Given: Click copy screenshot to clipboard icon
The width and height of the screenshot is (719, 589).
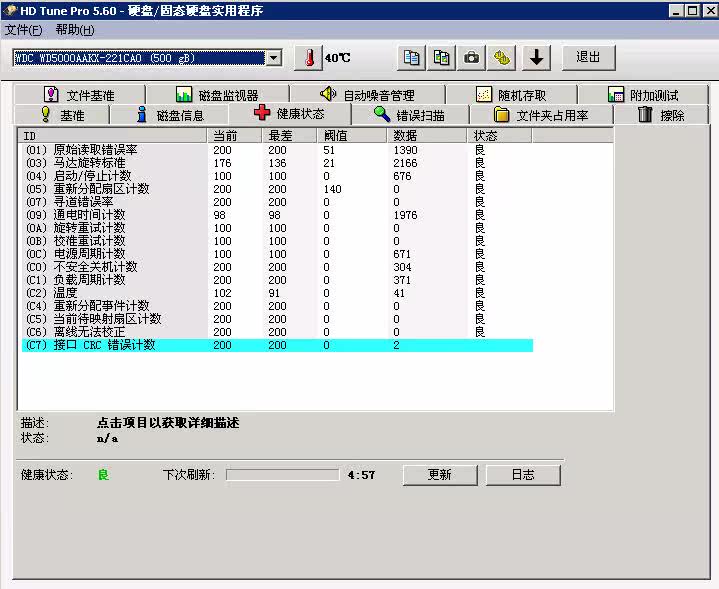Looking at the screenshot, I should tap(441, 58).
